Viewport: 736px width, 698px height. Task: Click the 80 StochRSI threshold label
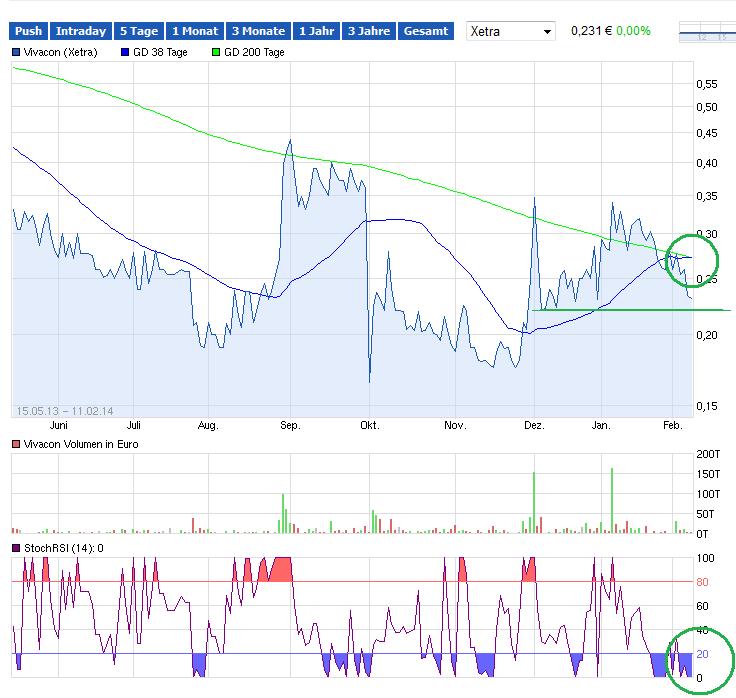pos(702,582)
